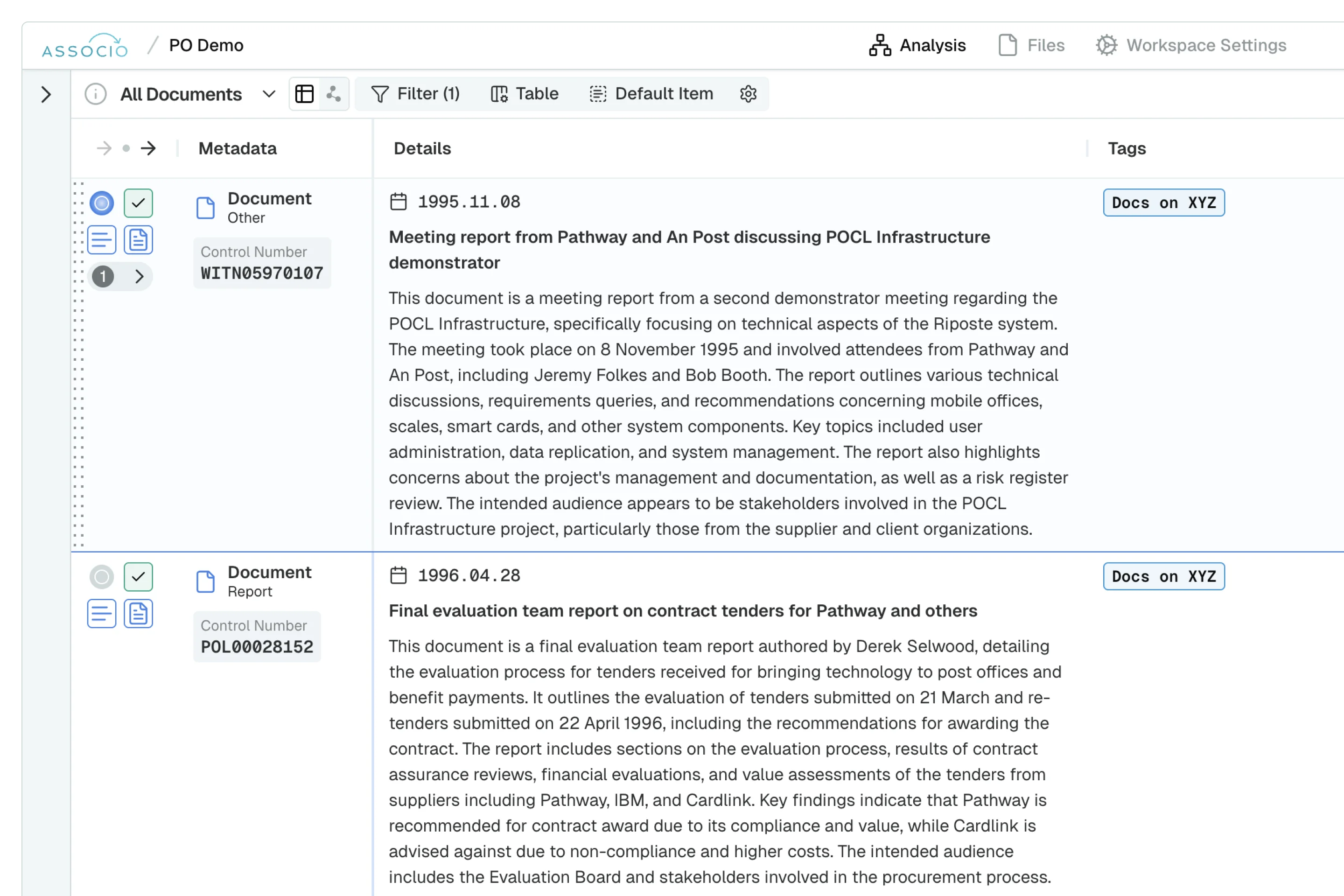Switch to the graph network view icon
Viewport: 1344px width, 896px height.
pos(334,94)
